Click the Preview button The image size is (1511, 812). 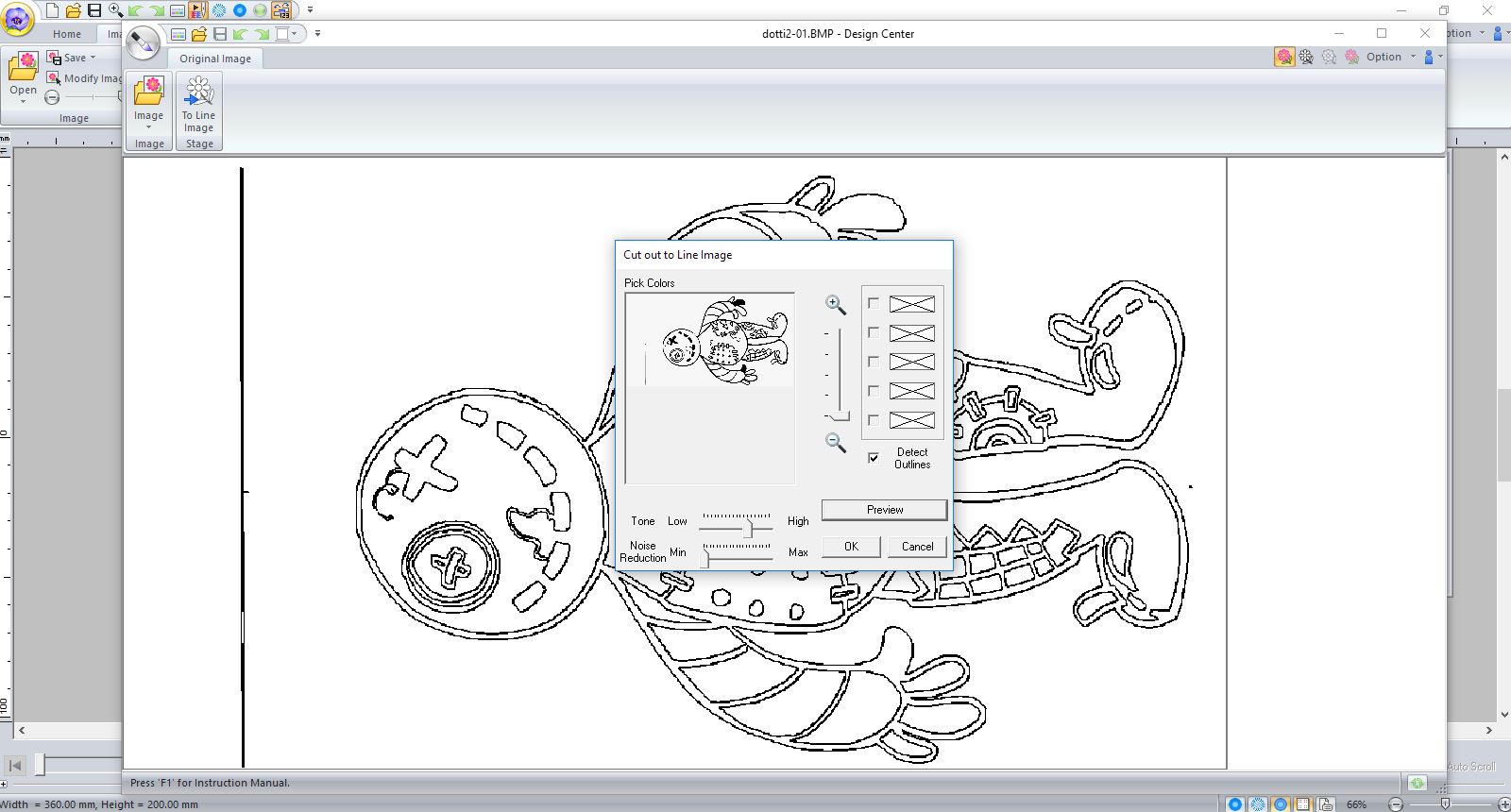(x=885, y=510)
